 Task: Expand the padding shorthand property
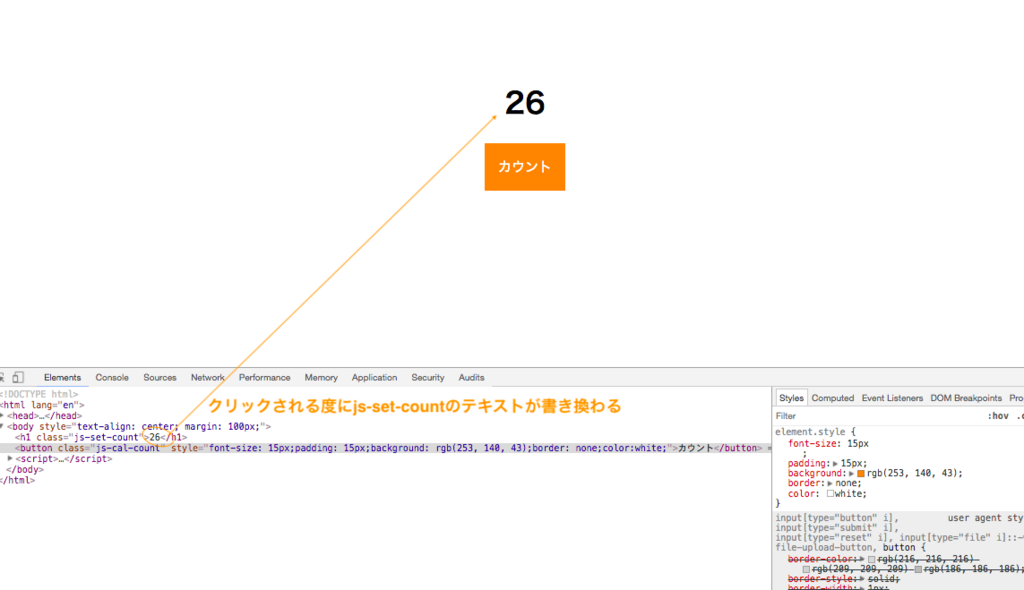[x=835, y=463]
